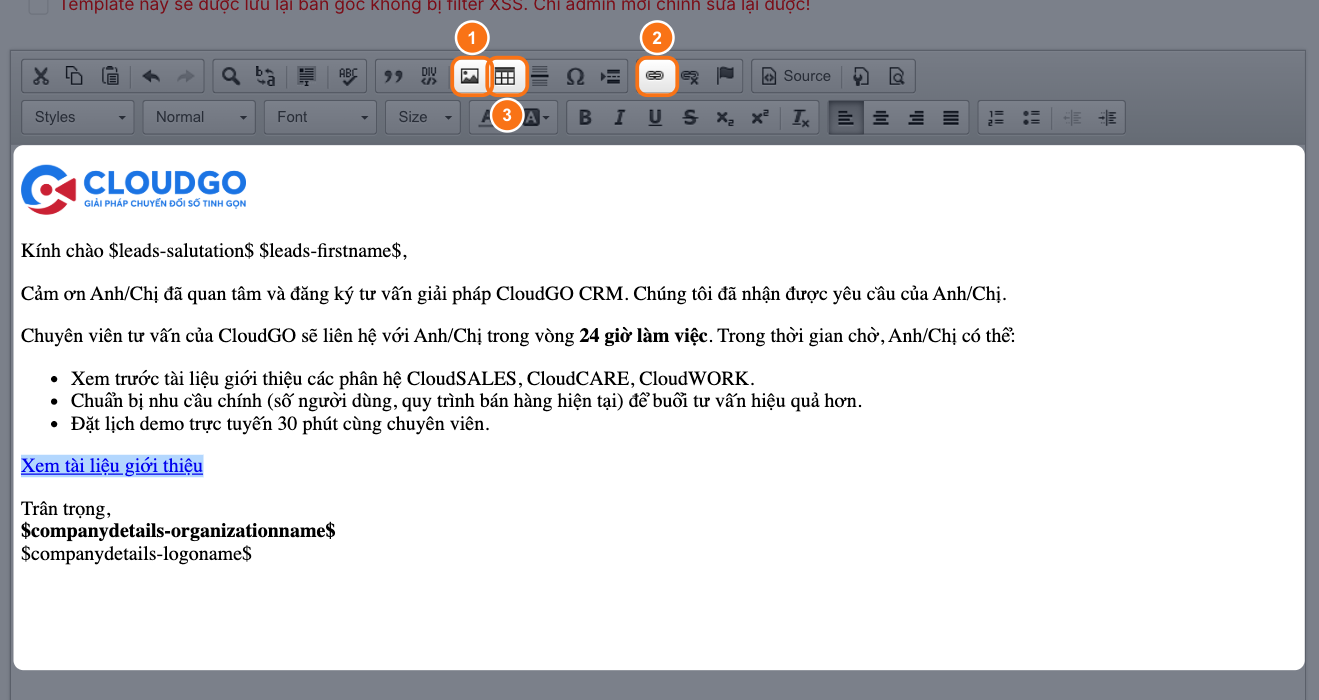Toggle bold formatting
1319x700 pixels.
coord(585,117)
